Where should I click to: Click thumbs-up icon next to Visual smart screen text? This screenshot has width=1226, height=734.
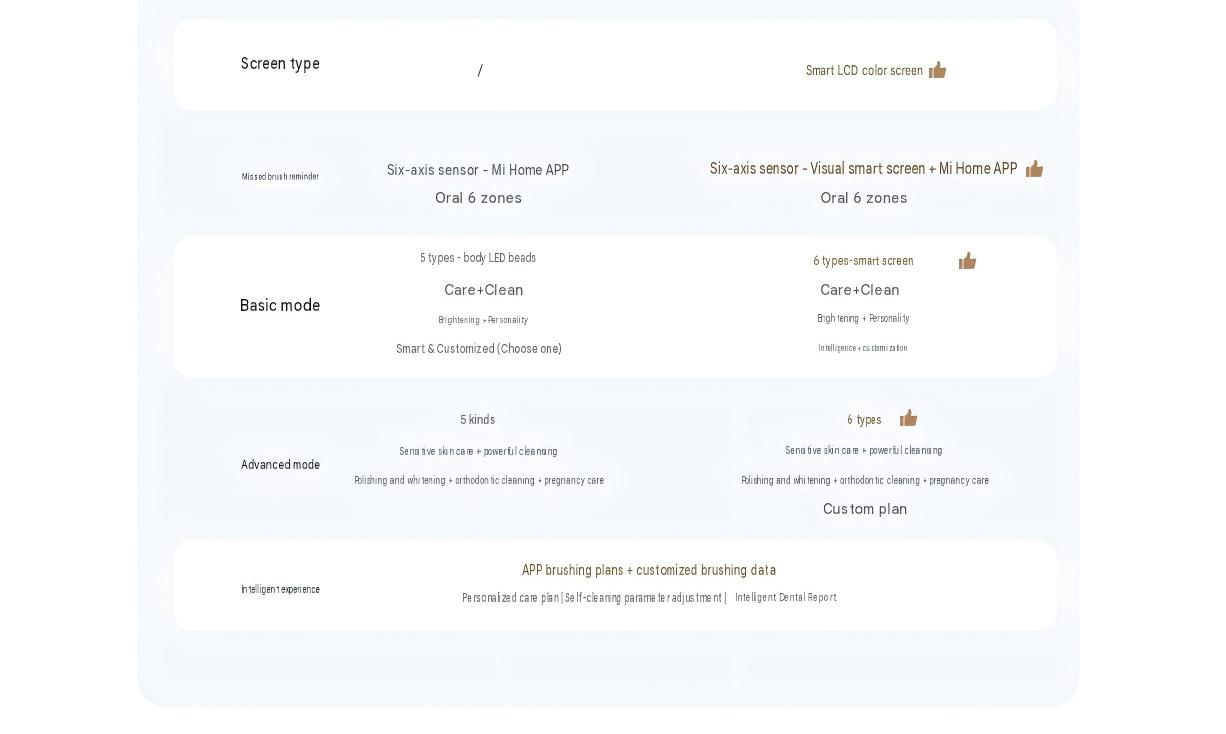(x=1034, y=169)
